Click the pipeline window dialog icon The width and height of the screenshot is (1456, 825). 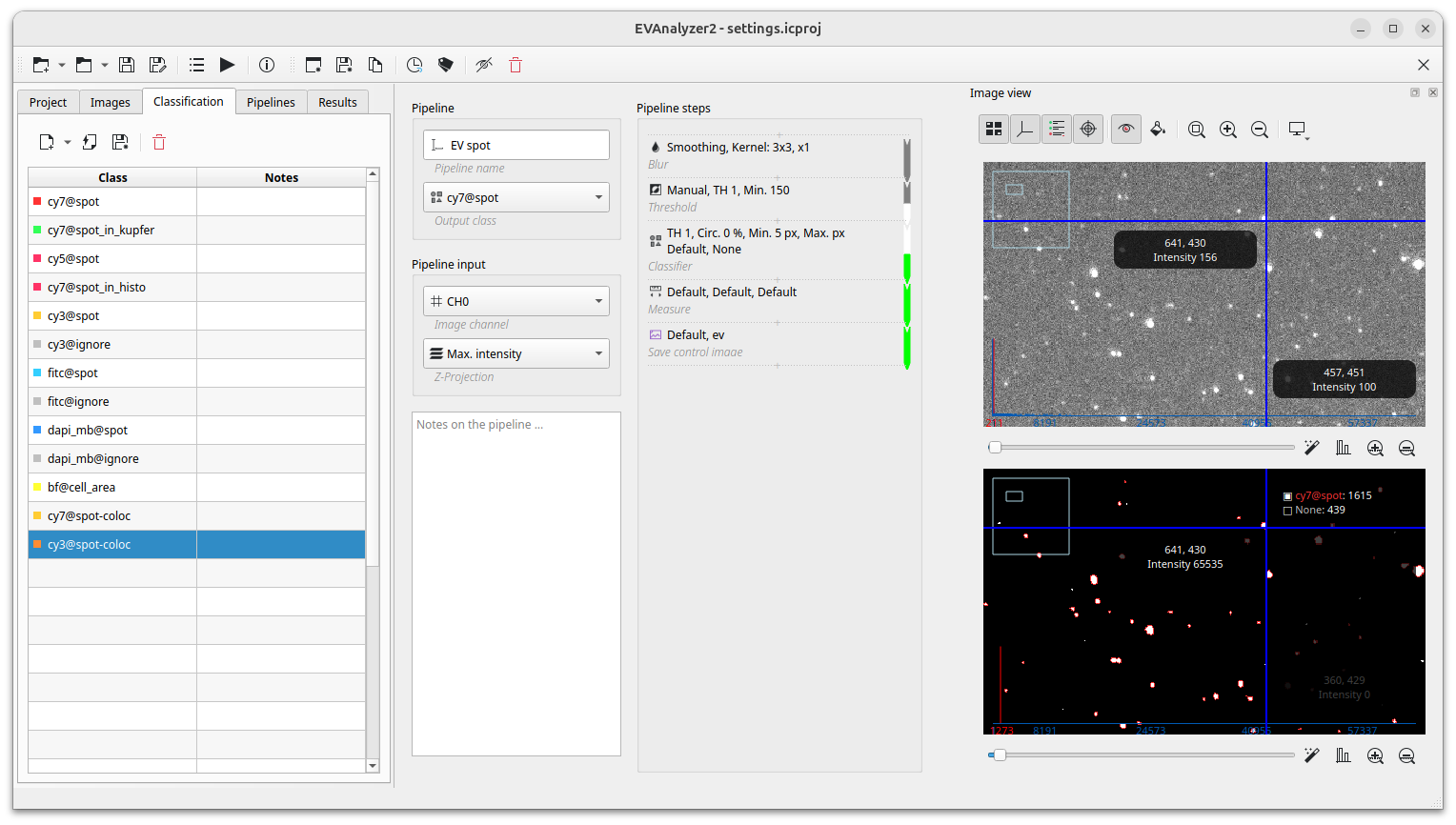pyautogui.click(x=313, y=65)
